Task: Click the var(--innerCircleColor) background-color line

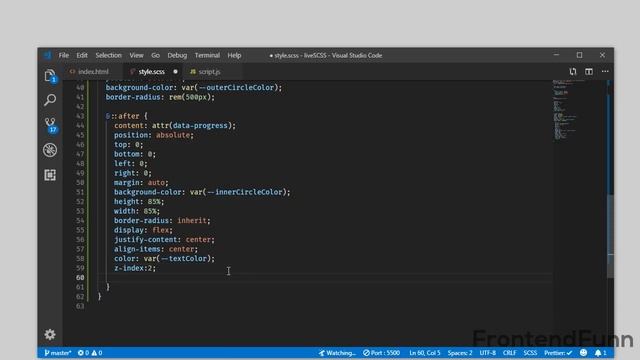Action: tap(202, 192)
